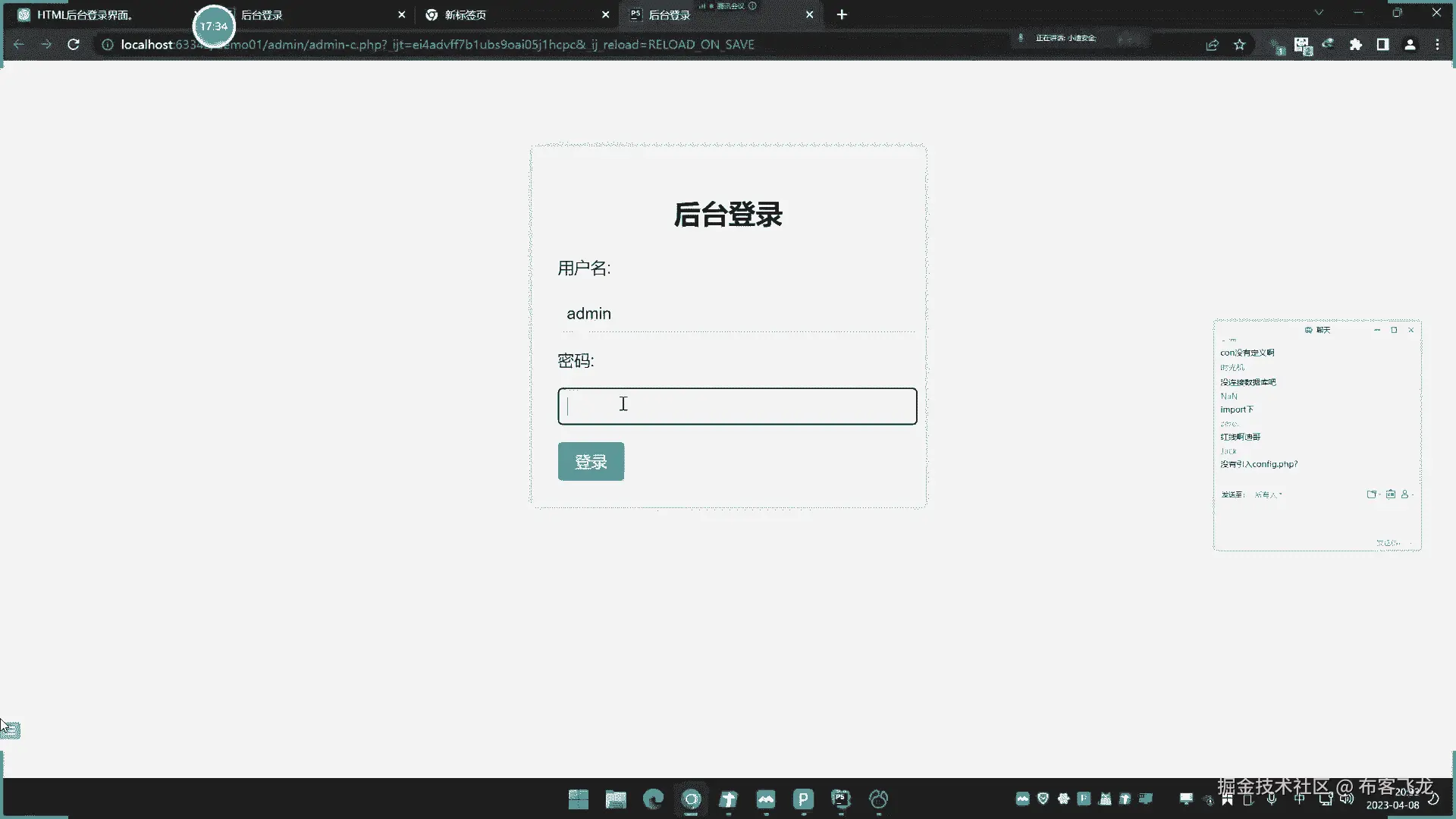The height and width of the screenshot is (819, 1456).
Task: Open the share page icon in address bar
Action: (1212, 45)
